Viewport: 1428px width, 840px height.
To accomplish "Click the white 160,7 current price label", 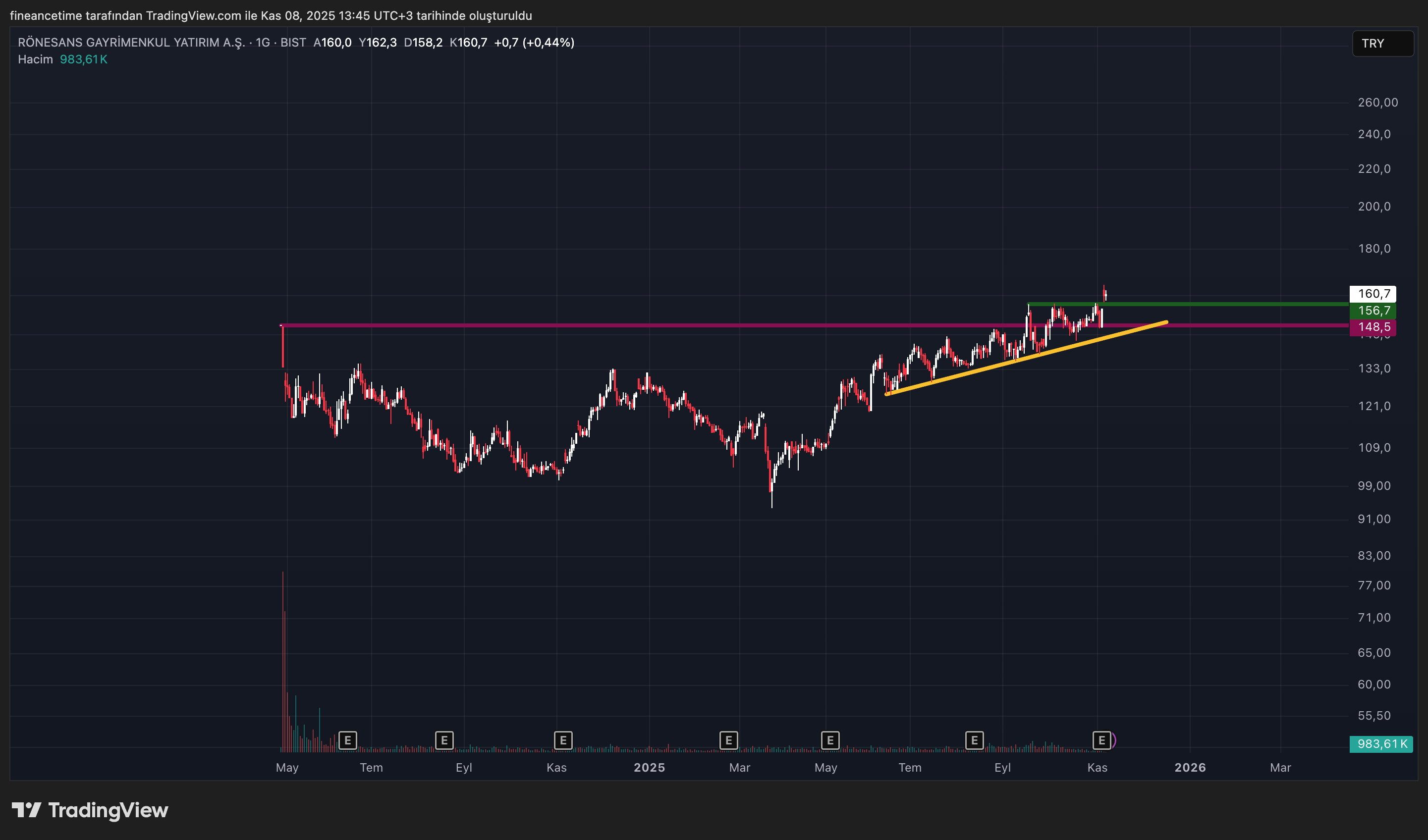I will pyautogui.click(x=1373, y=293).
